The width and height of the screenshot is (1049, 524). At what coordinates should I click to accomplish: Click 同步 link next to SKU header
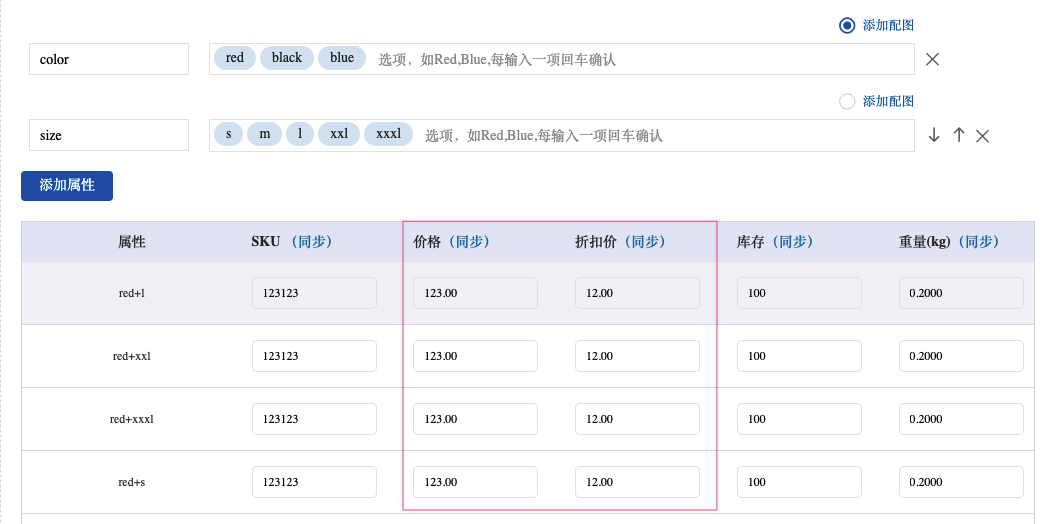pos(312,242)
